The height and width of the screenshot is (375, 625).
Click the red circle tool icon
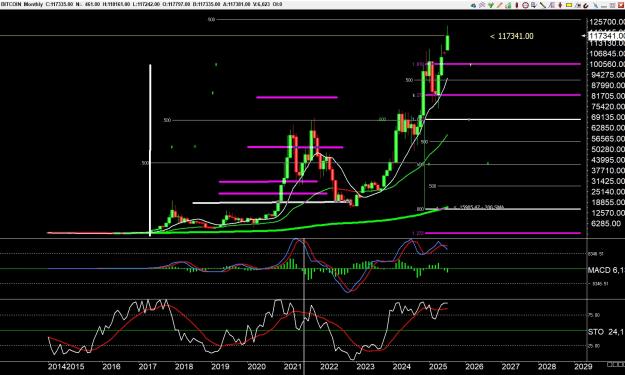pos(525,5)
